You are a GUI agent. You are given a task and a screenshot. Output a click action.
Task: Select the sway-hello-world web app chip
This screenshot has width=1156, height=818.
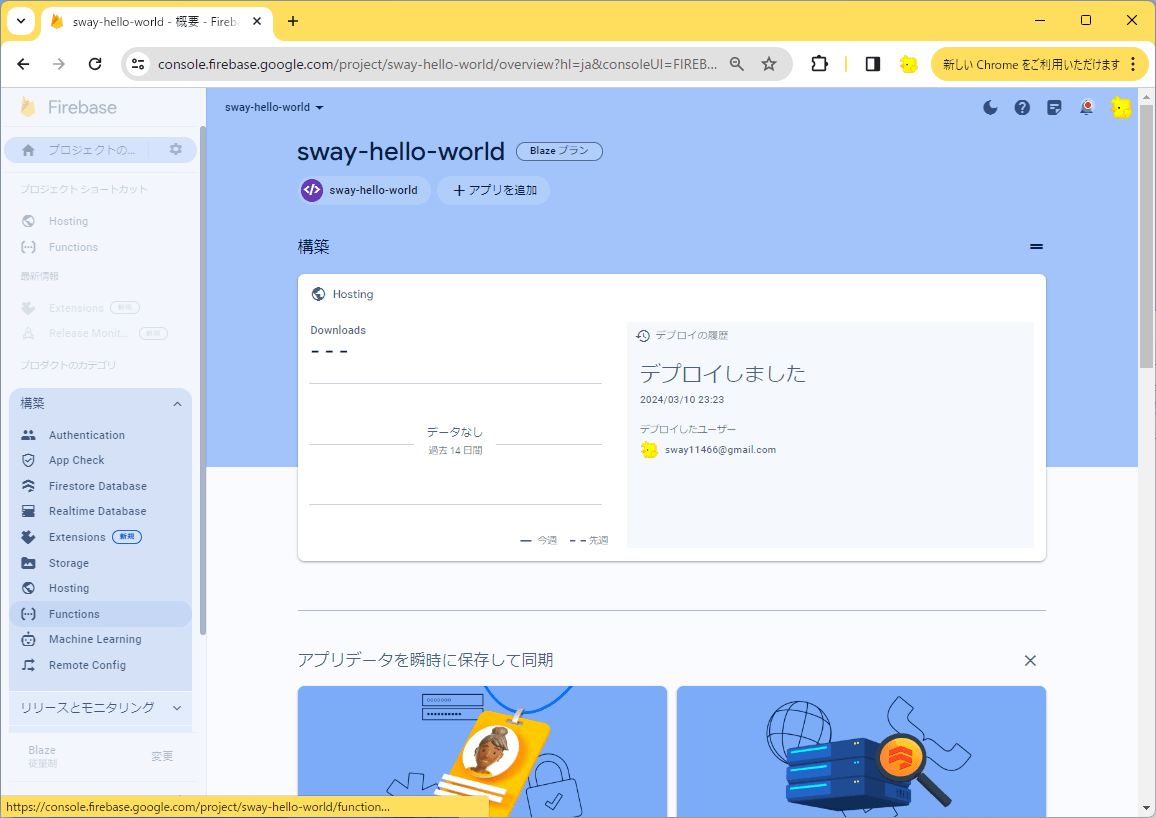pyautogui.click(x=363, y=190)
